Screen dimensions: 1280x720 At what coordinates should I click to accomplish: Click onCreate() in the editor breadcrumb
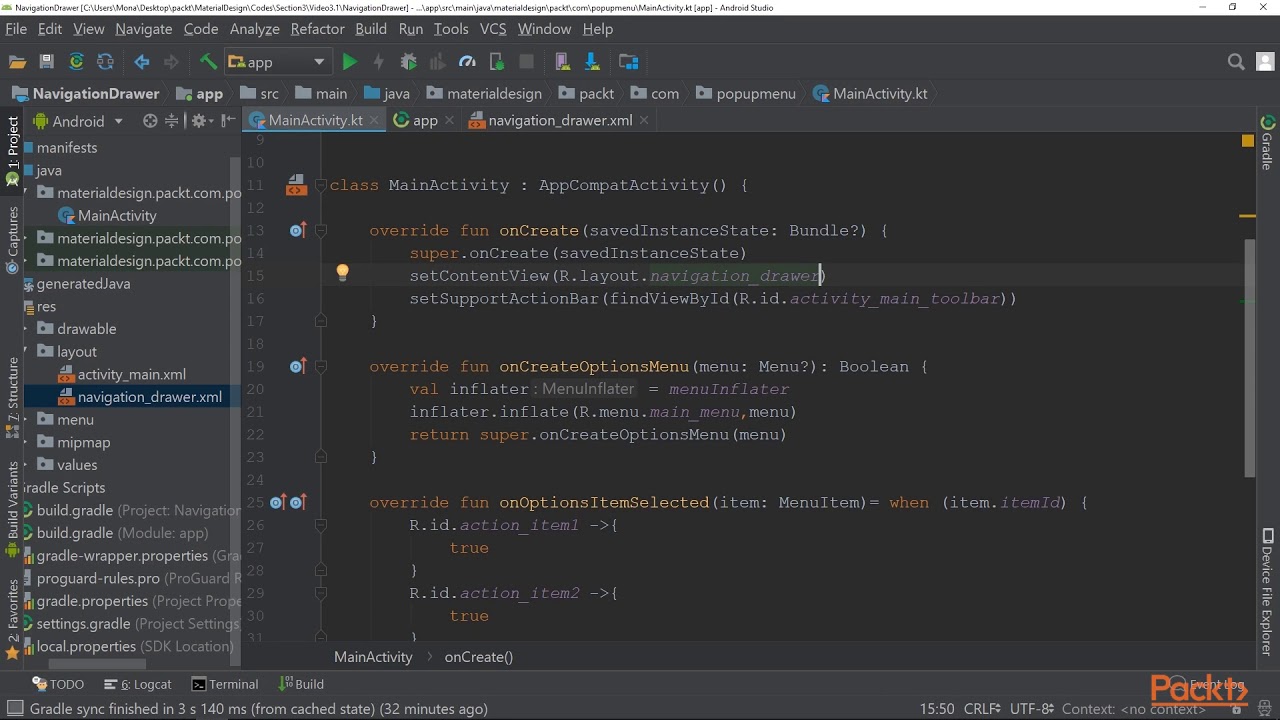coord(478,657)
